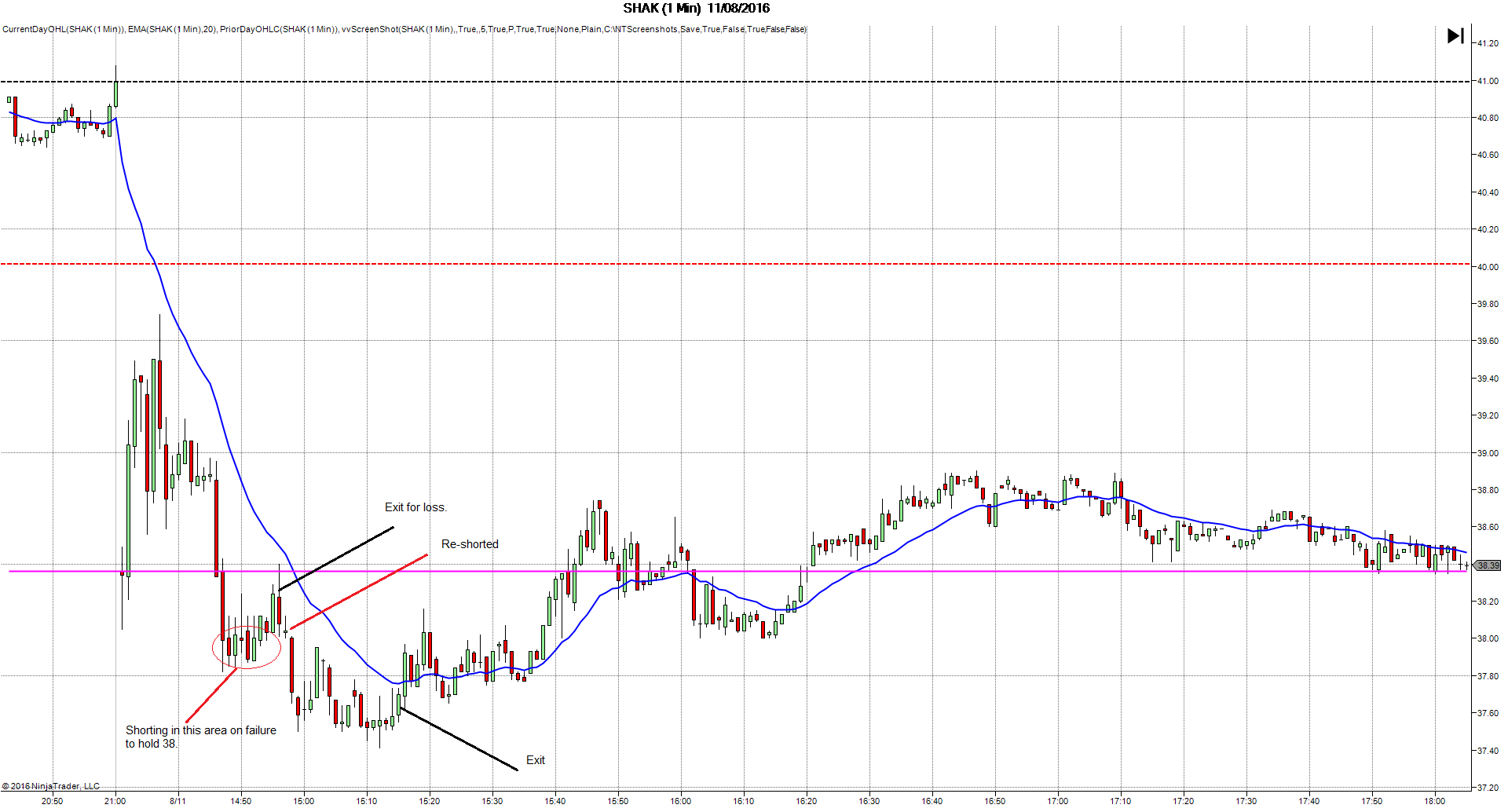Click the 15:00 time axis label
Screen dimensions: 1508x812
coord(304,801)
